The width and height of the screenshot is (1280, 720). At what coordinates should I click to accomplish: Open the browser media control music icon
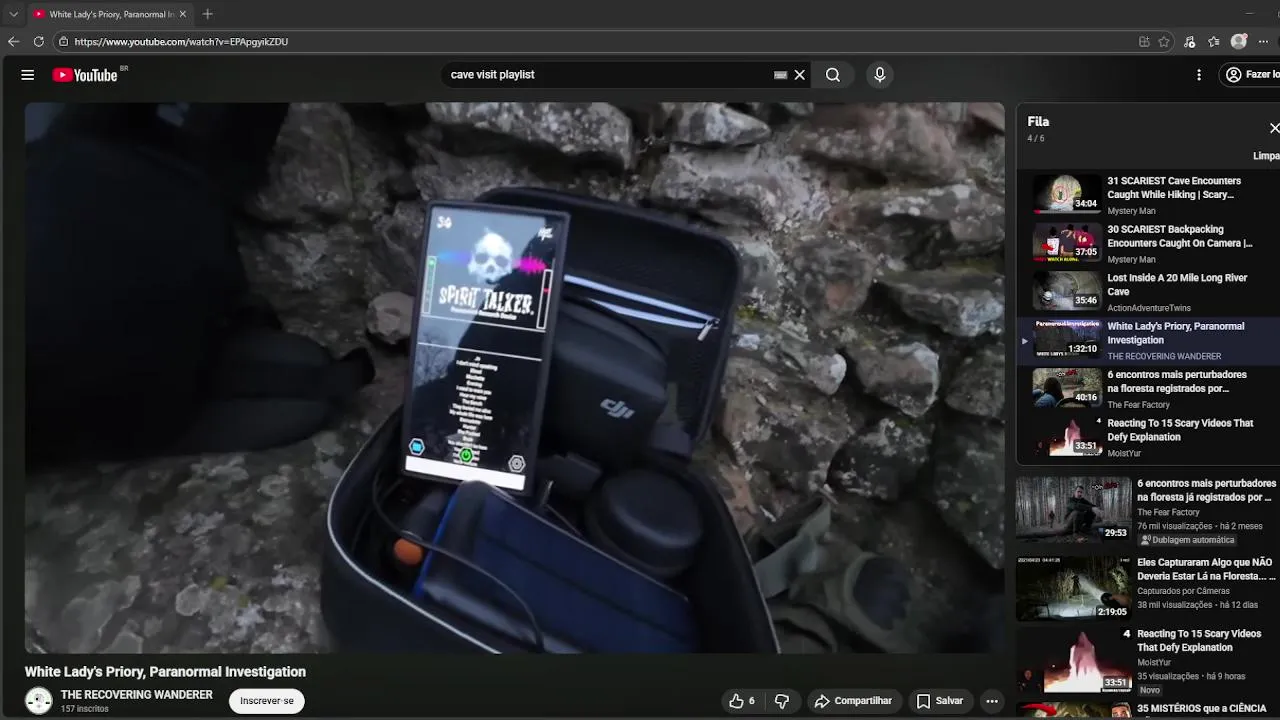(x=1189, y=42)
